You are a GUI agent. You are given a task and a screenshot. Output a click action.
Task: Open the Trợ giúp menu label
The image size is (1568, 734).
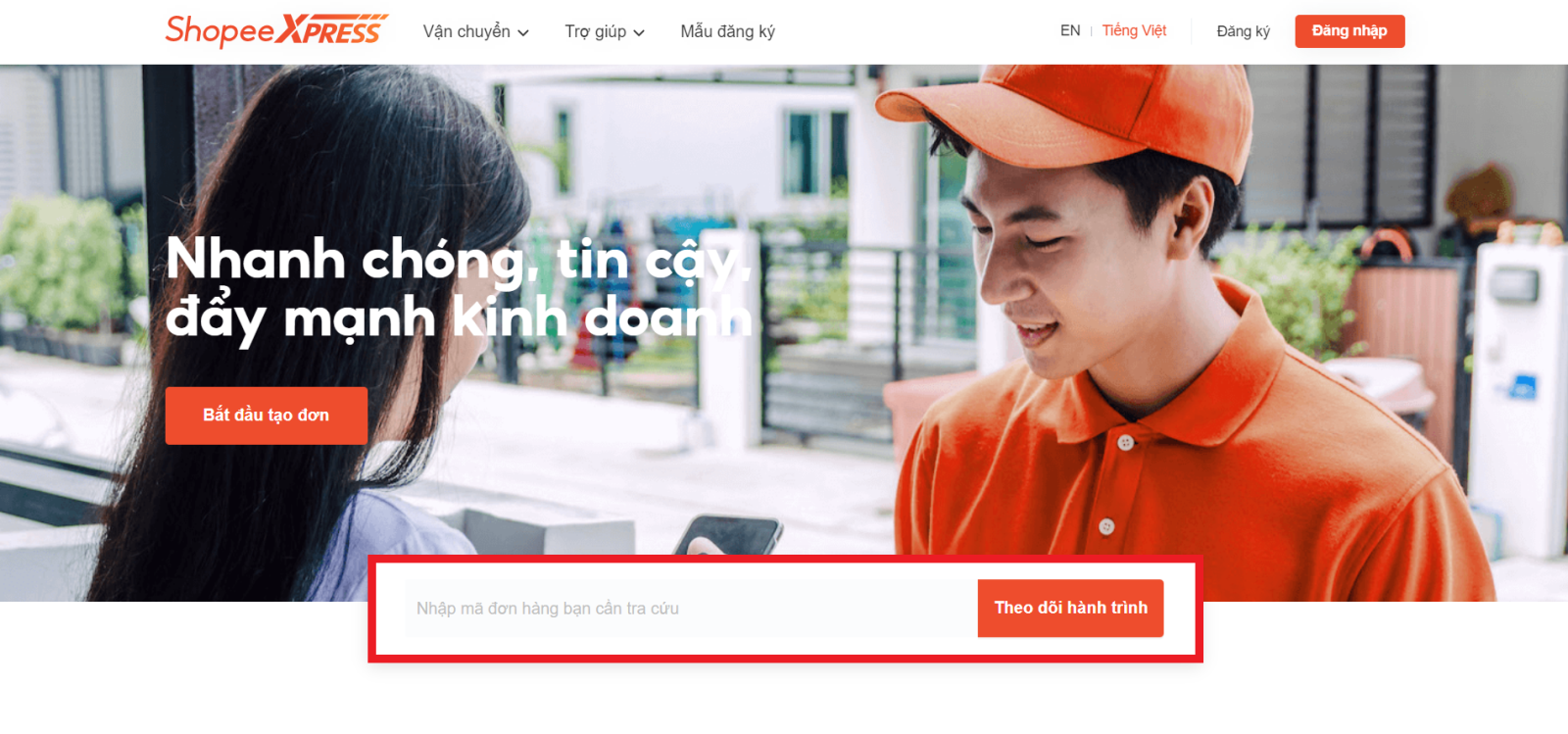point(596,31)
